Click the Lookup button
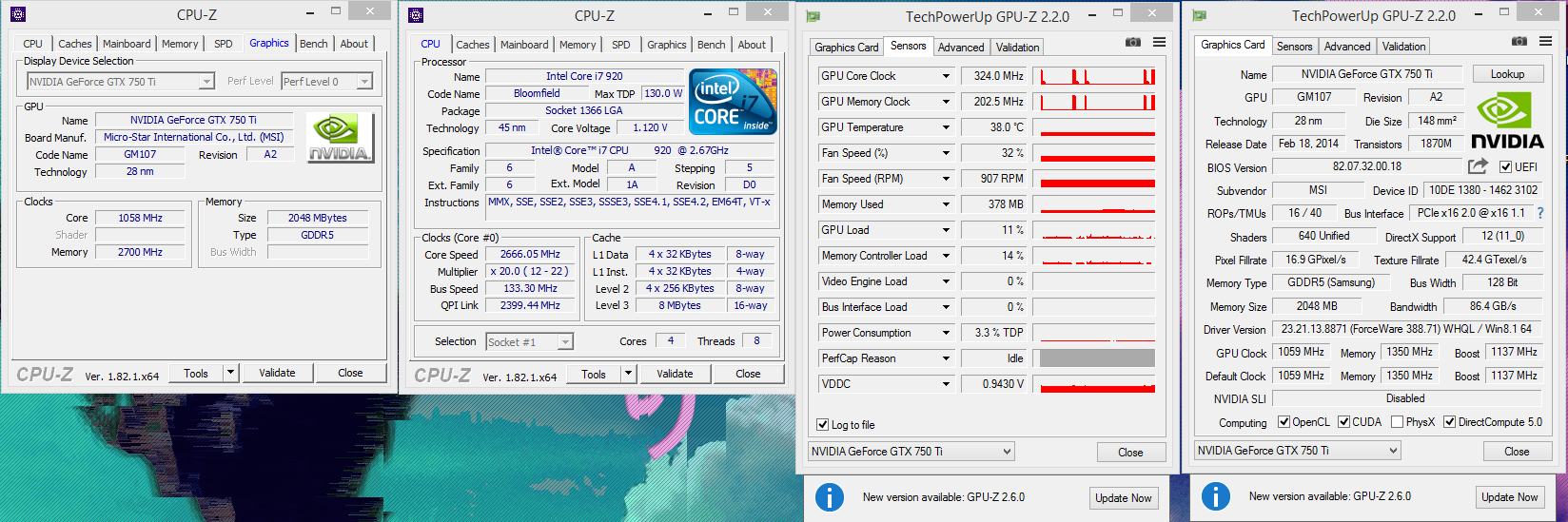This screenshot has height=522, width=1568. pos(1507,74)
